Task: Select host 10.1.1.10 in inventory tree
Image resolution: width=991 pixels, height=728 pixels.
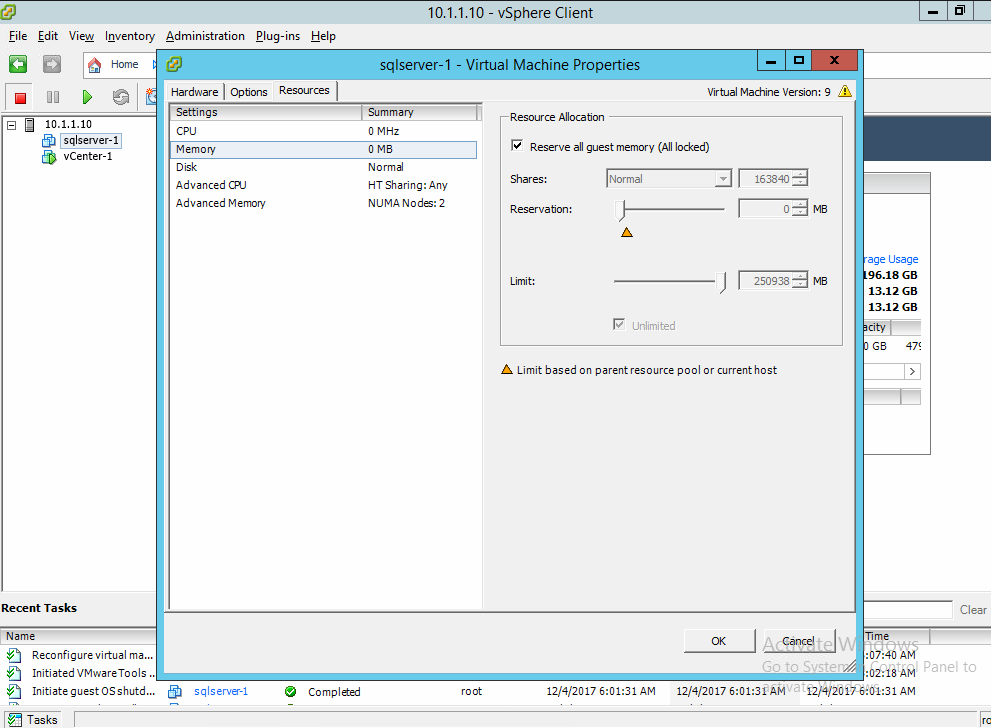Action: coord(68,124)
